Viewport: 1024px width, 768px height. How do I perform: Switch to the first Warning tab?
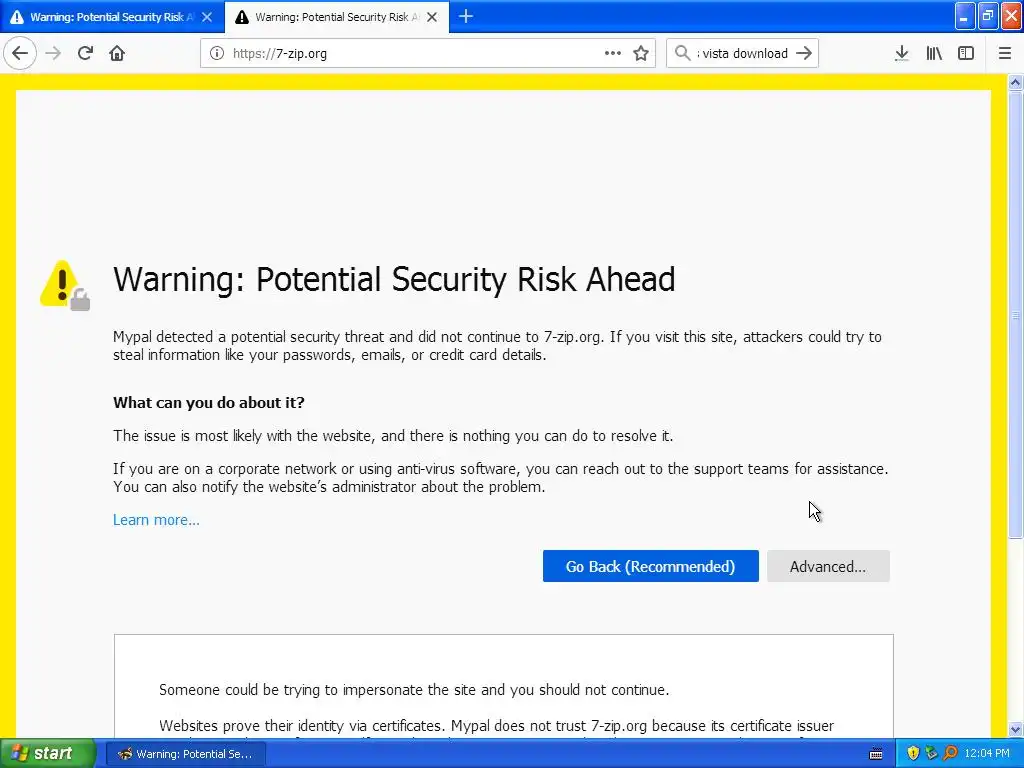[x=111, y=17]
